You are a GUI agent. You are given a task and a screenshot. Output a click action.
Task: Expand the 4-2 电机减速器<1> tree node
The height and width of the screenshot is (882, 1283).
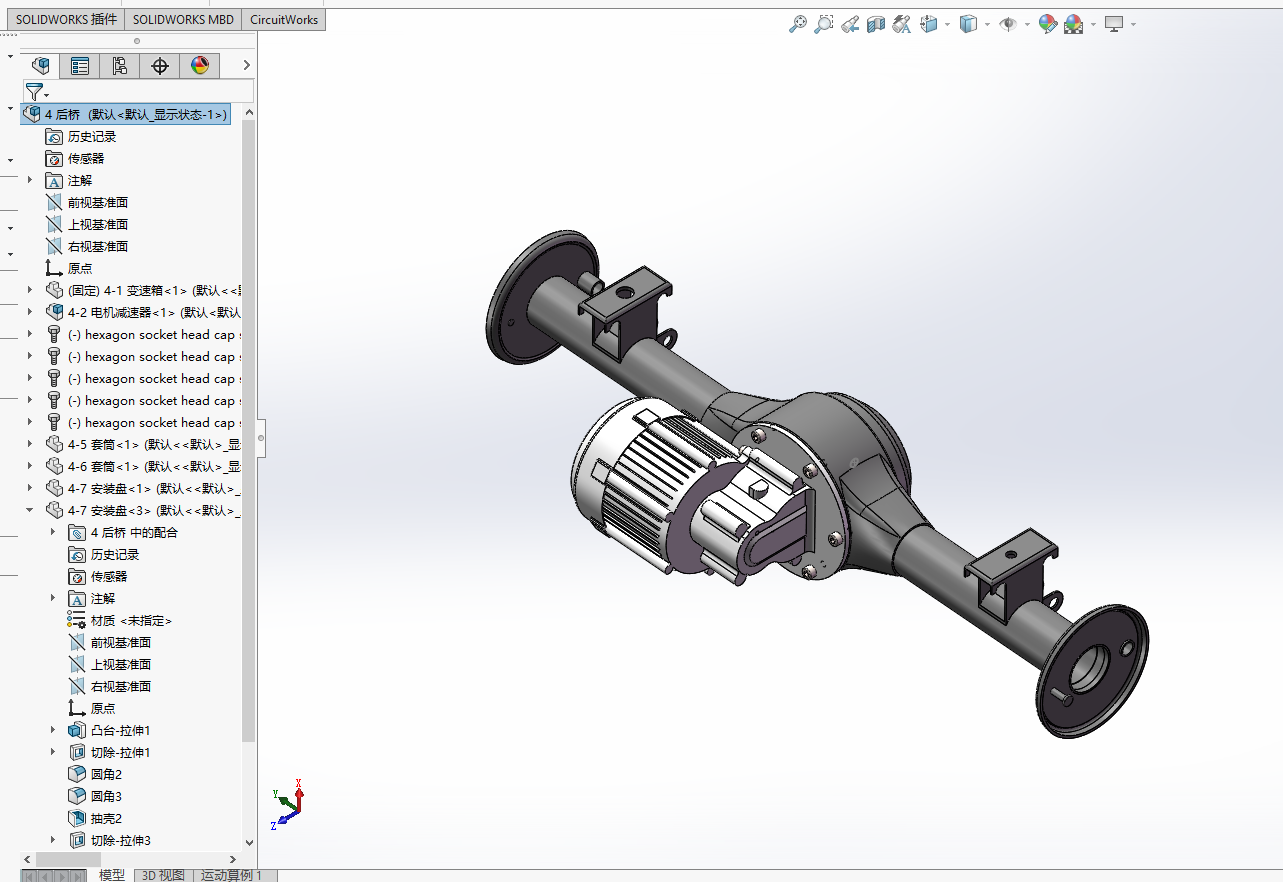click(x=29, y=312)
